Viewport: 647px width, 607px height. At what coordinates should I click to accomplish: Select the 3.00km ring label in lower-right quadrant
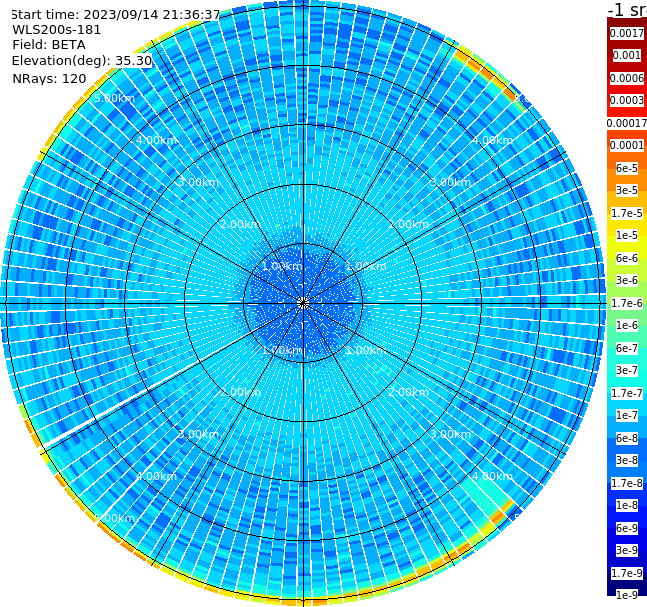450,434
